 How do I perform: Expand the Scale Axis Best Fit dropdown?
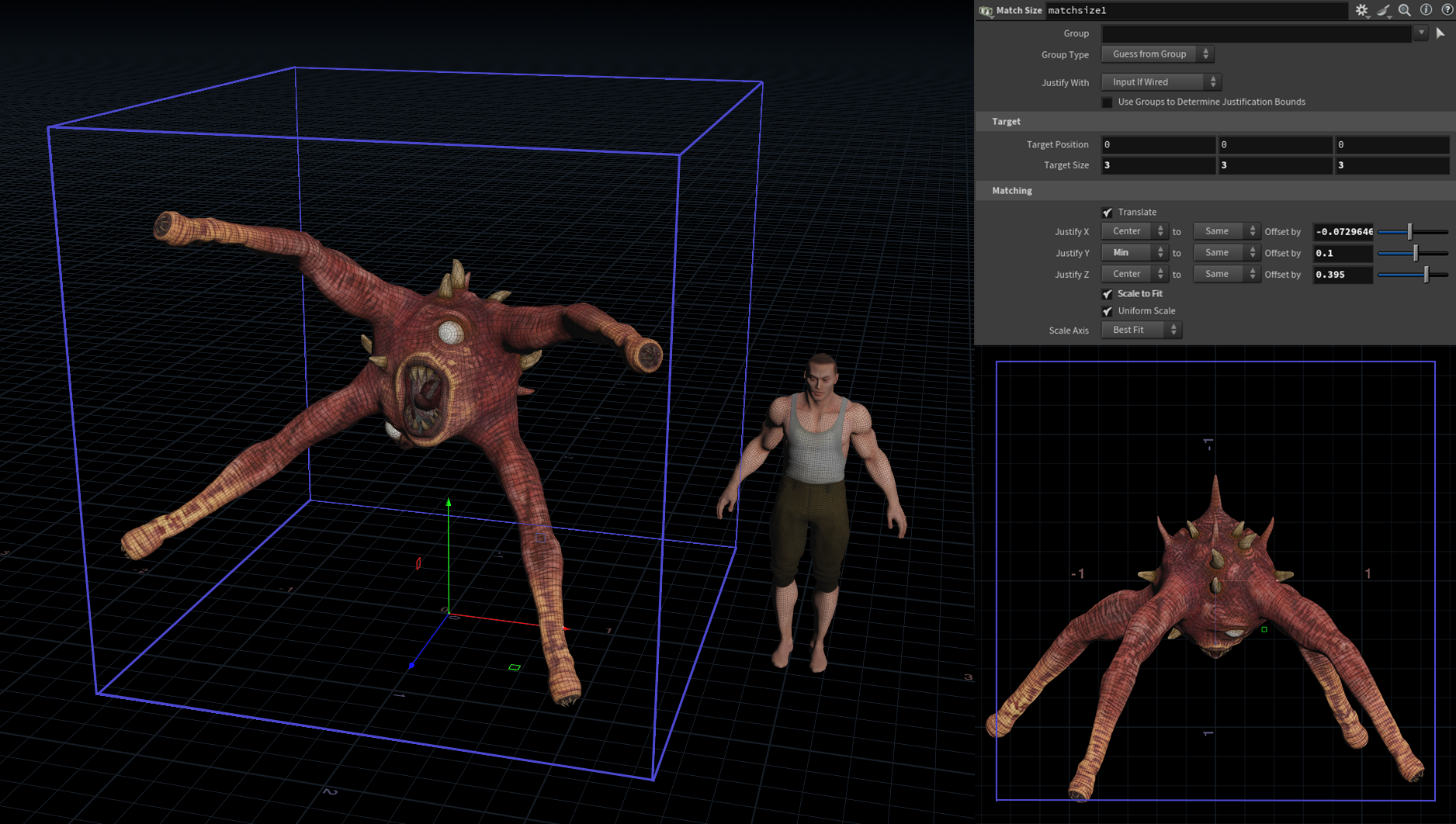tap(1141, 331)
